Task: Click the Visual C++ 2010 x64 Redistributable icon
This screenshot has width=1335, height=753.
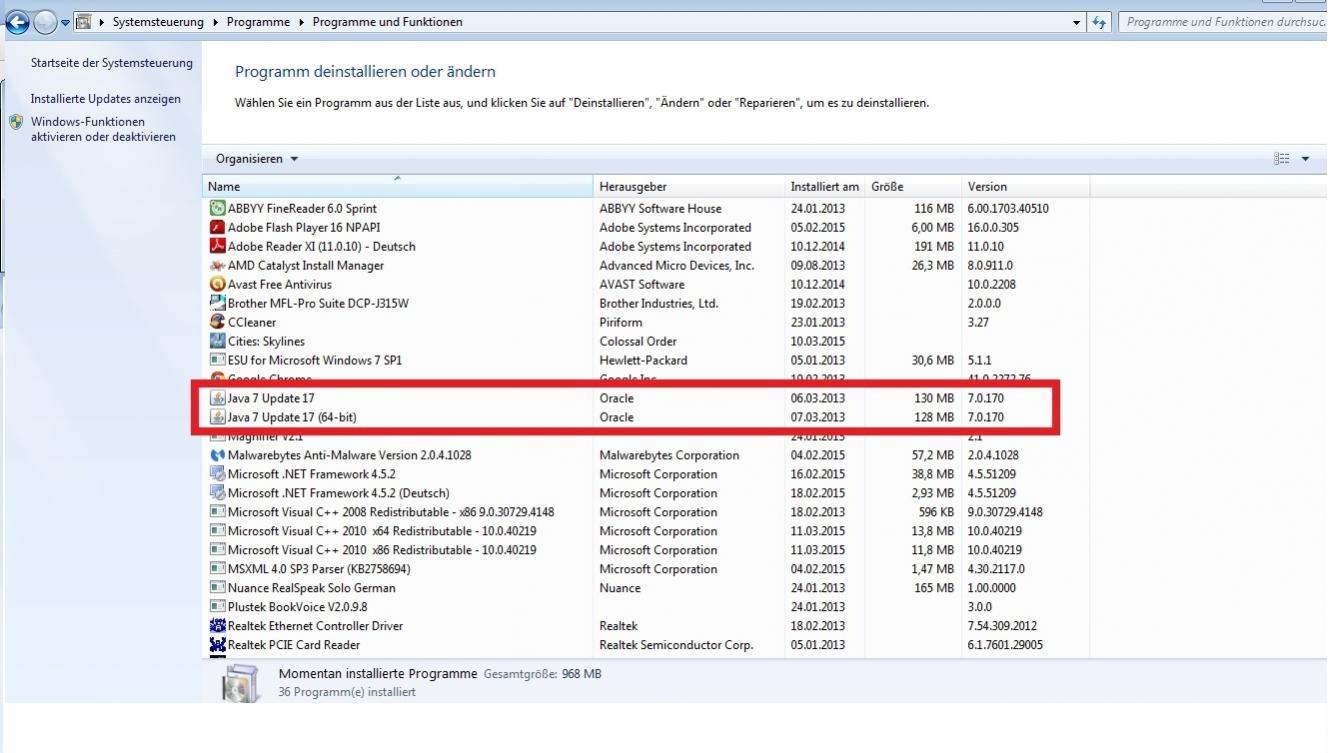Action: tap(217, 531)
